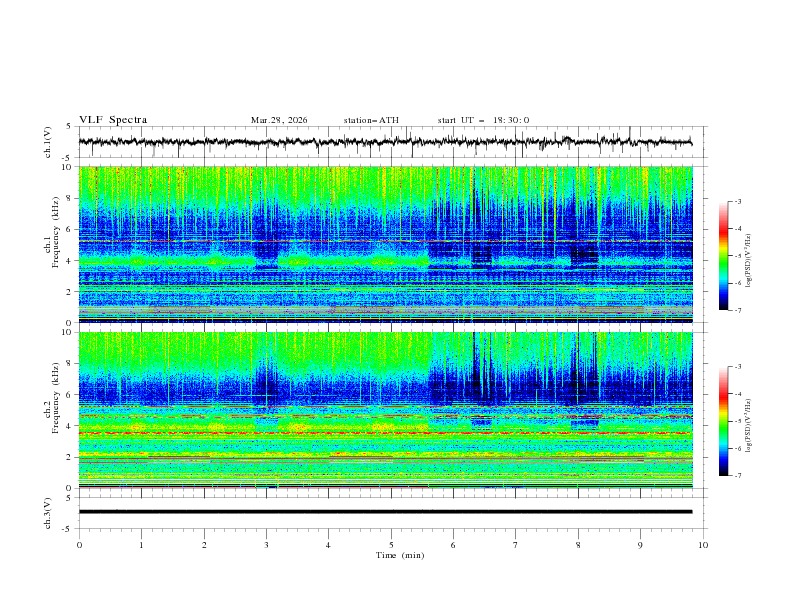The height and width of the screenshot is (612, 792).
Task: Click the "ch.1(V)" axis label
Action: pos(48,142)
